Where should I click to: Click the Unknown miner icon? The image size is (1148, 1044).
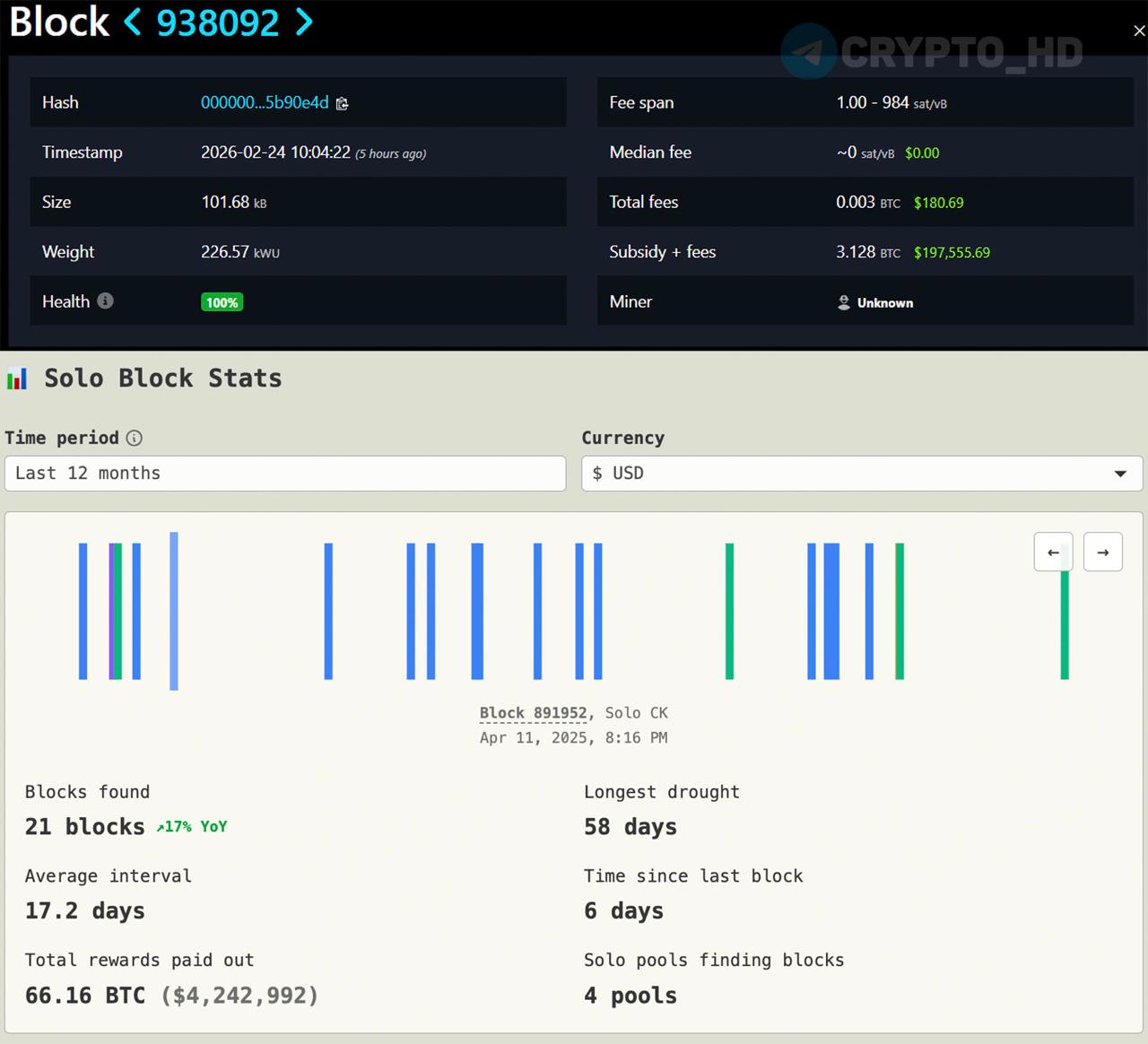[x=844, y=303]
